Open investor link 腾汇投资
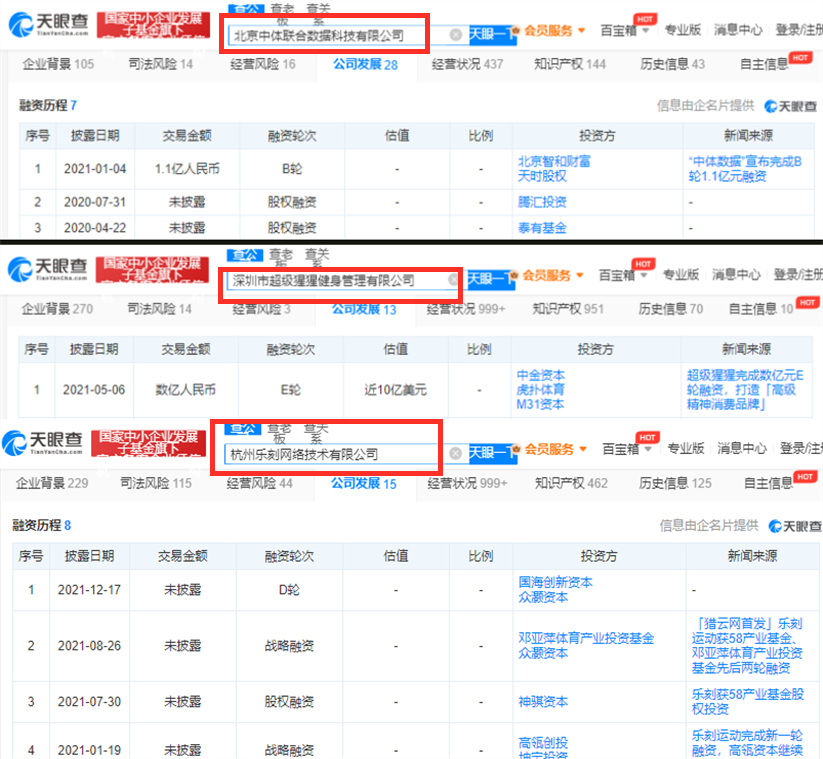 tap(542, 202)
